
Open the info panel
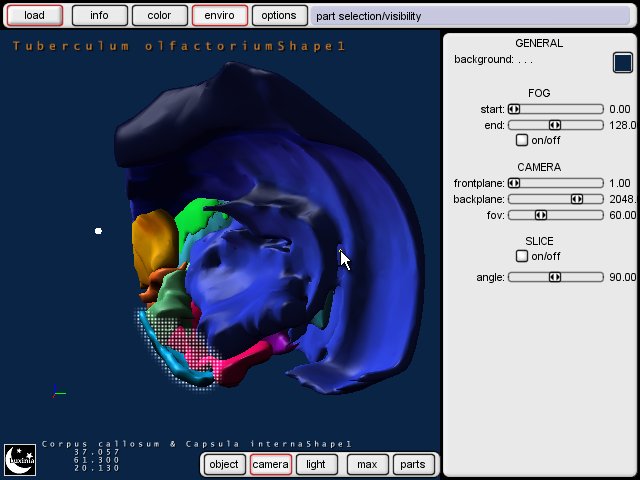tap(99, 16)
